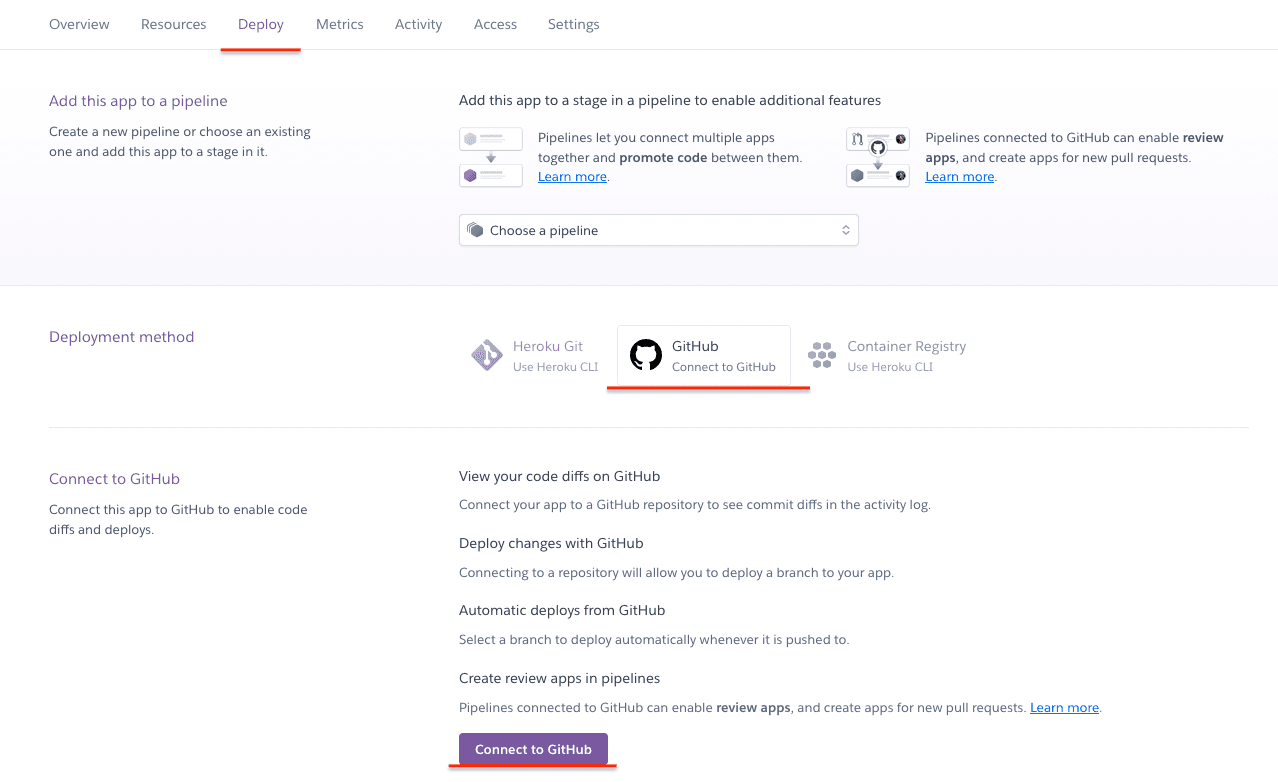
Task: Switch to the Overview tab
Action: (79, 23)
